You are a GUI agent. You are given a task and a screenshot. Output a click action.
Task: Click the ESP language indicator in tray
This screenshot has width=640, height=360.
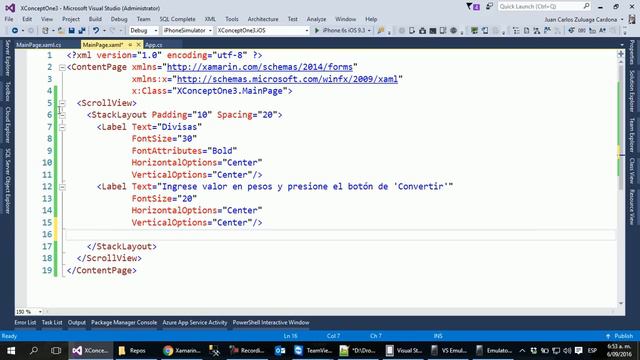pyautogui.click(x=592, y=351)
